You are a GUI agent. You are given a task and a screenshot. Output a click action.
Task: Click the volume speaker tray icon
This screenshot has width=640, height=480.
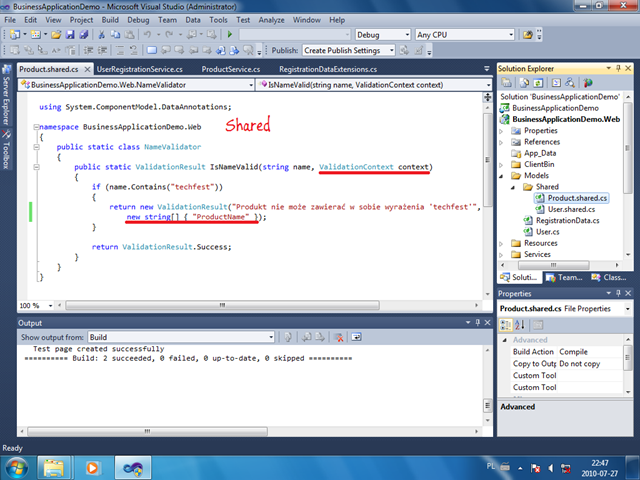[551, 468]
